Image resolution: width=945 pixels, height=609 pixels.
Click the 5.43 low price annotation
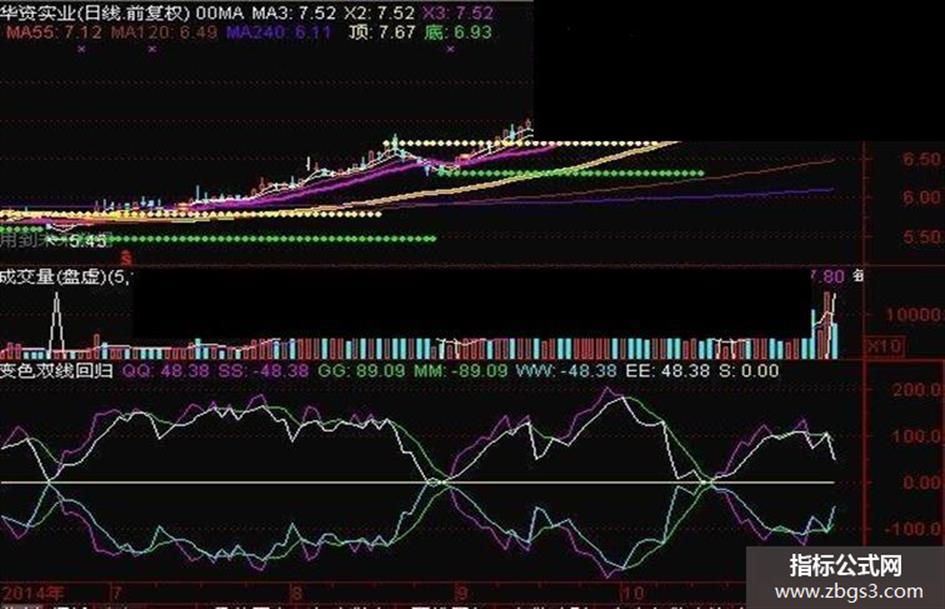88,242
